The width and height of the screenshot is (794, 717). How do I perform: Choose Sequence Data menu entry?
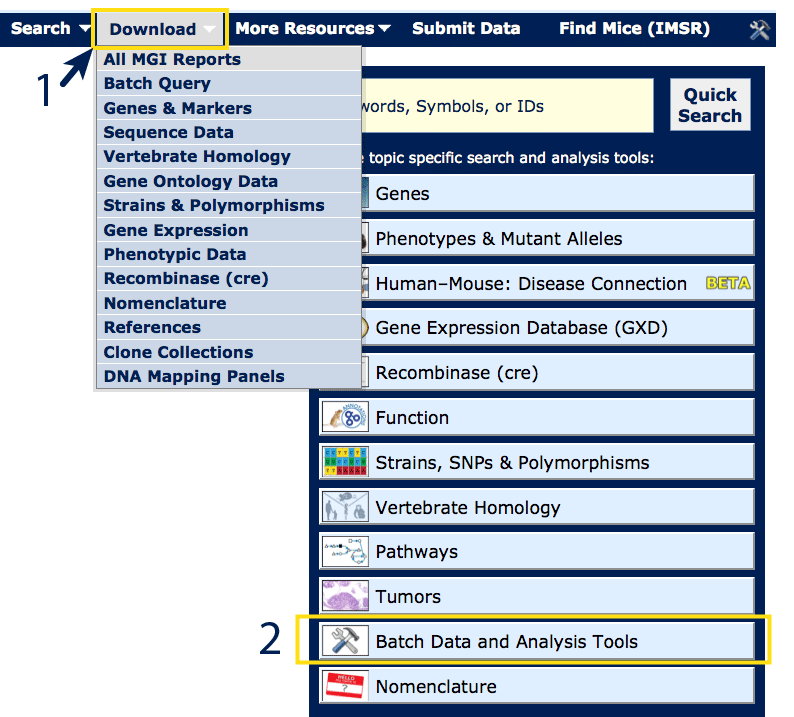click(229, 132)
